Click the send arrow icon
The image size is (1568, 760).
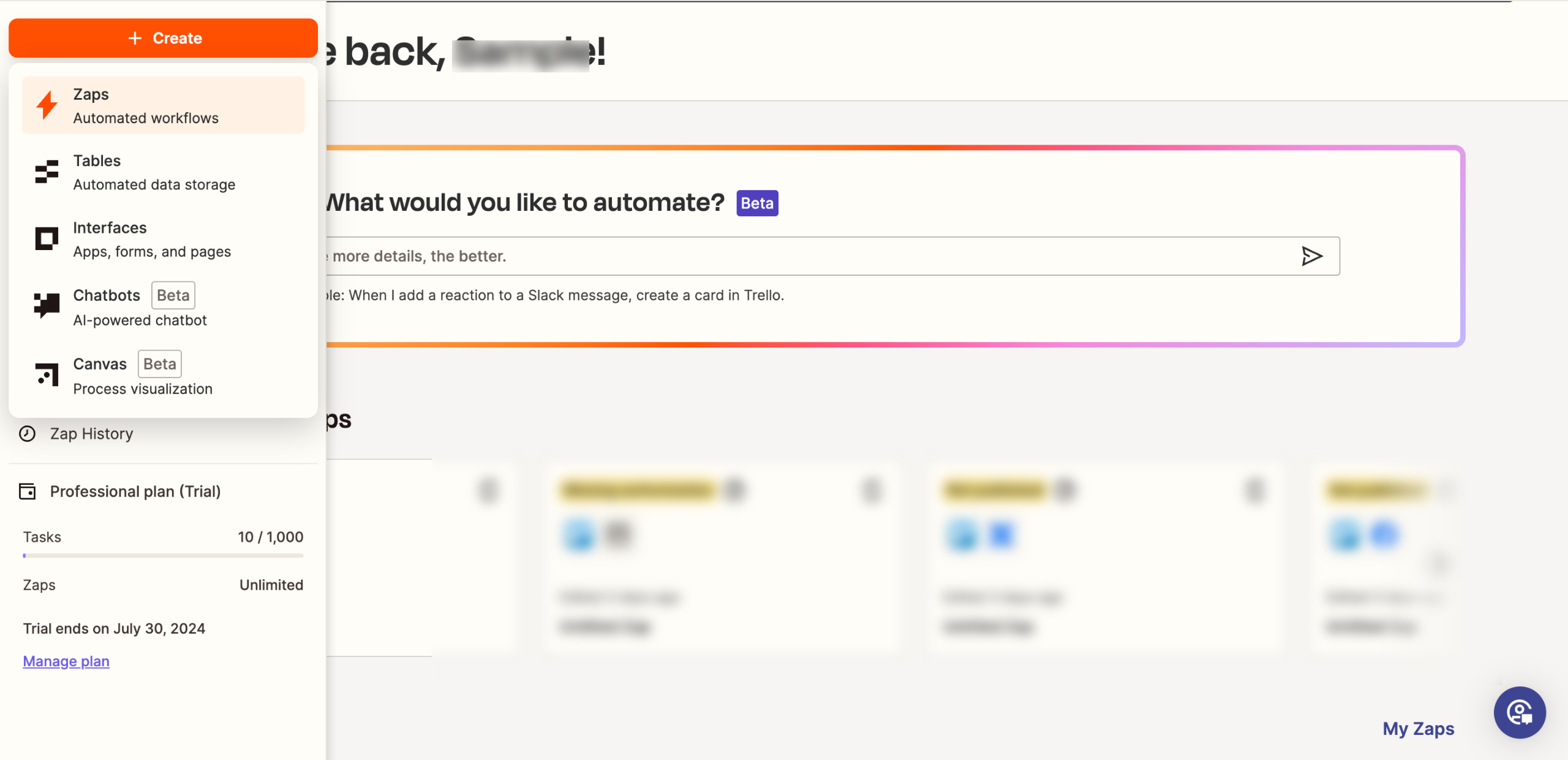1311,256
